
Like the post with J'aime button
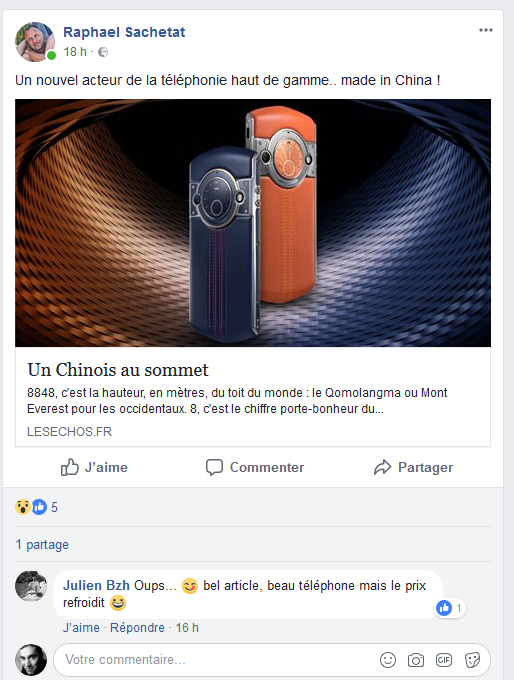pyautogui.click(x=94, y=467)
